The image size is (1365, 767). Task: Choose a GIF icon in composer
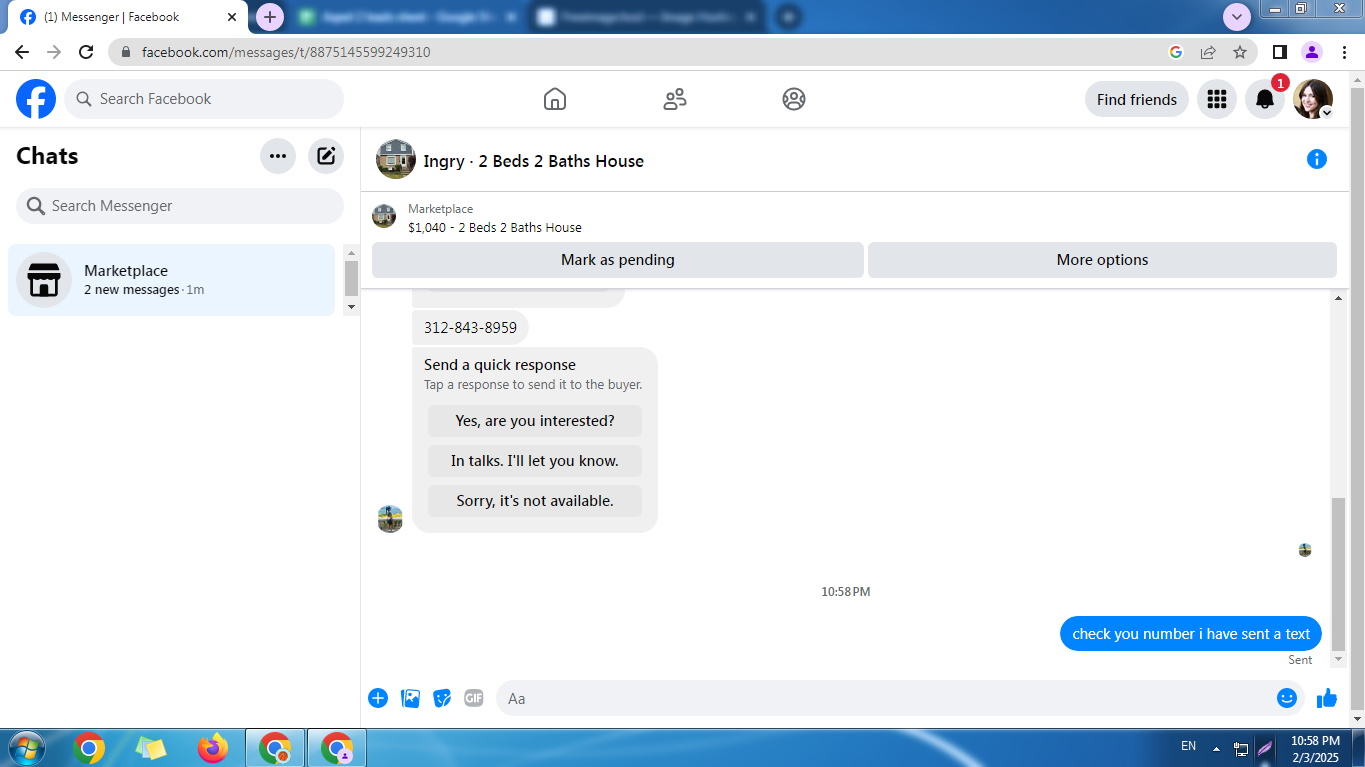pyautogui.click(x=474, y=698)
